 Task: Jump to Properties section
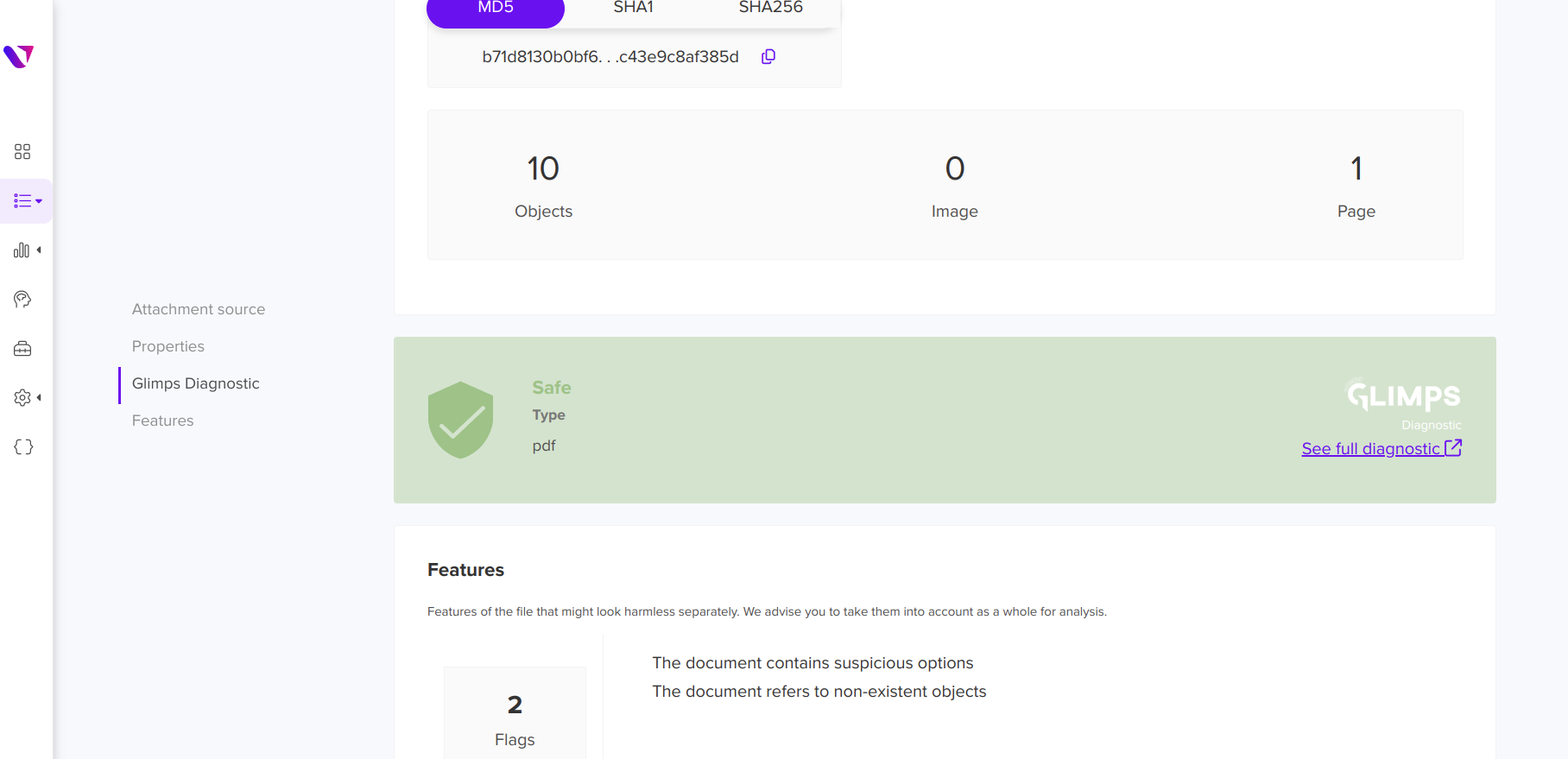click(168, 346)
